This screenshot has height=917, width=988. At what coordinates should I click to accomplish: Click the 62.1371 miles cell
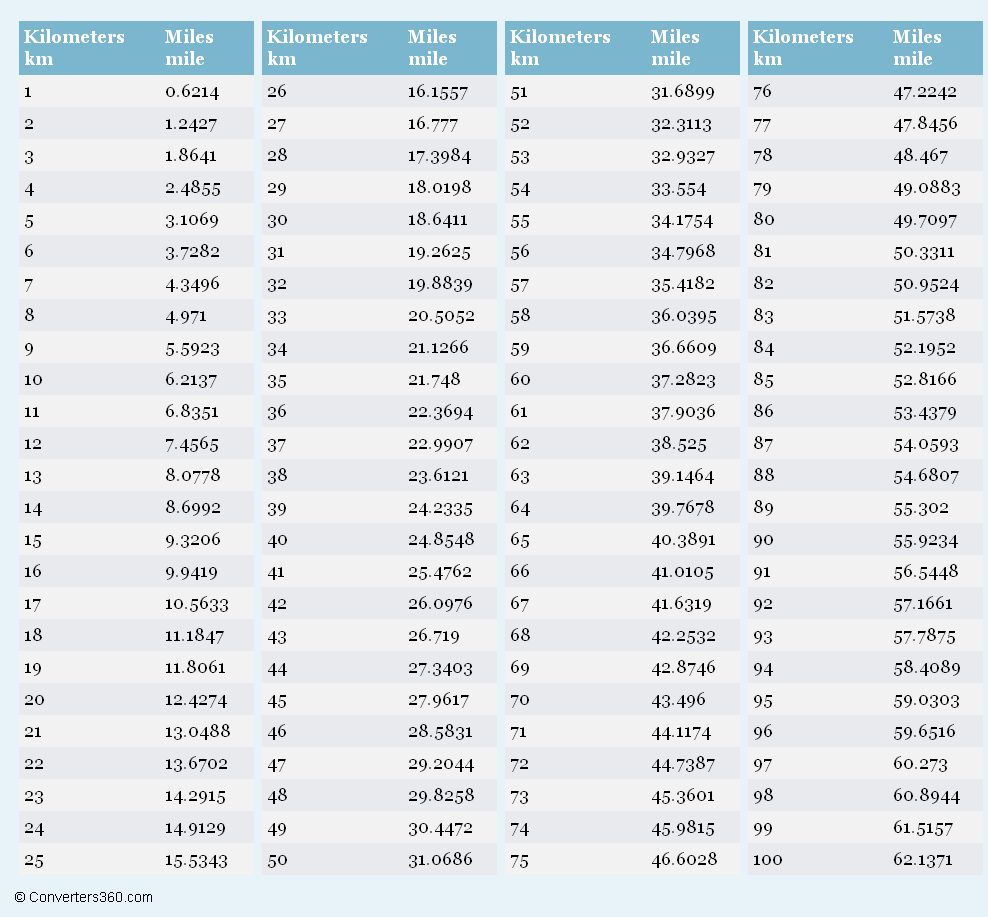pos(923,859)
